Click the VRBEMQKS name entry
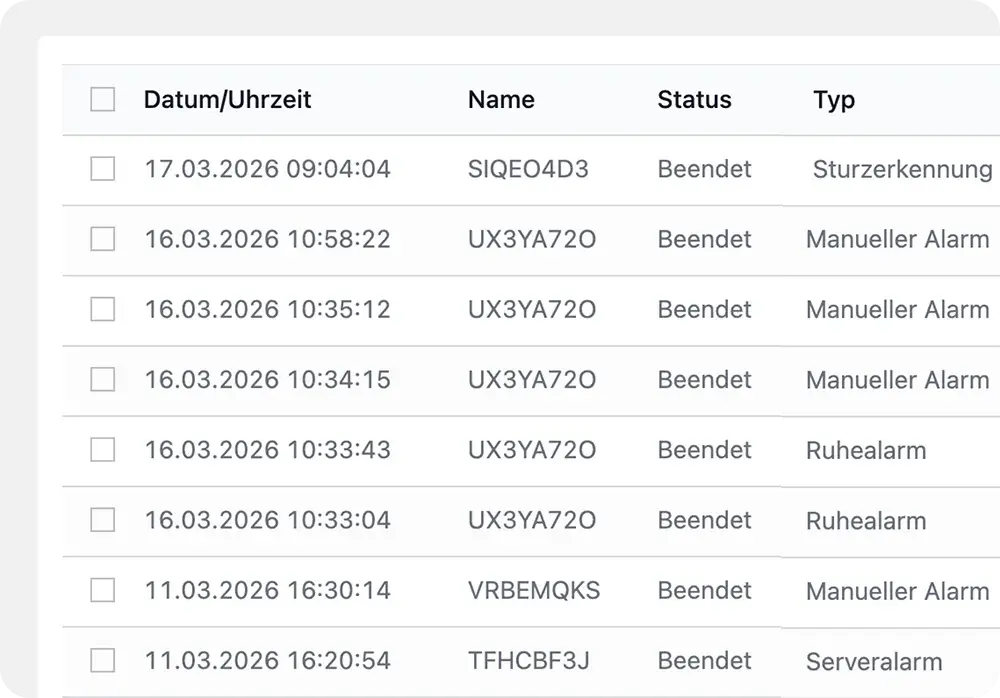 (534, 591)
